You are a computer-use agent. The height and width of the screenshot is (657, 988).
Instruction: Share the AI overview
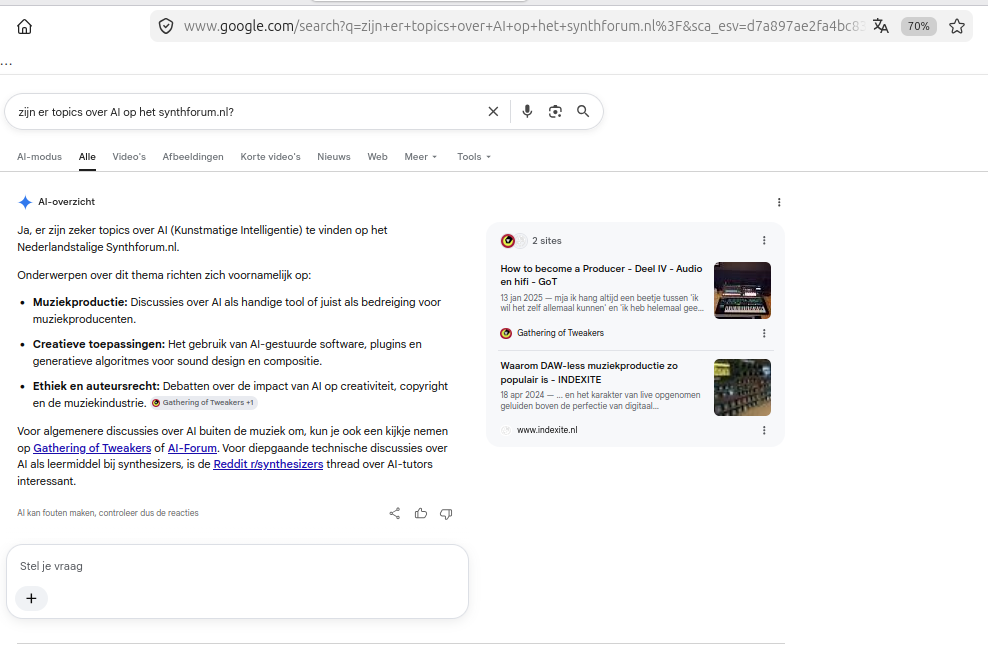(394, 513)
